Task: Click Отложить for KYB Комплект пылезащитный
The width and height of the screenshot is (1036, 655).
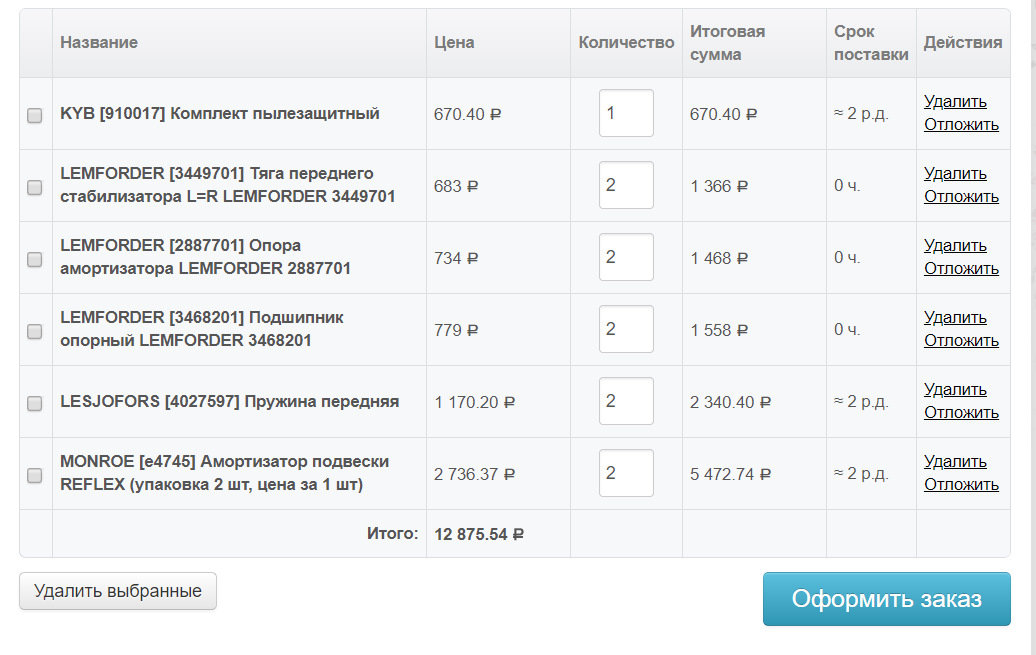Action: [961, 124]
